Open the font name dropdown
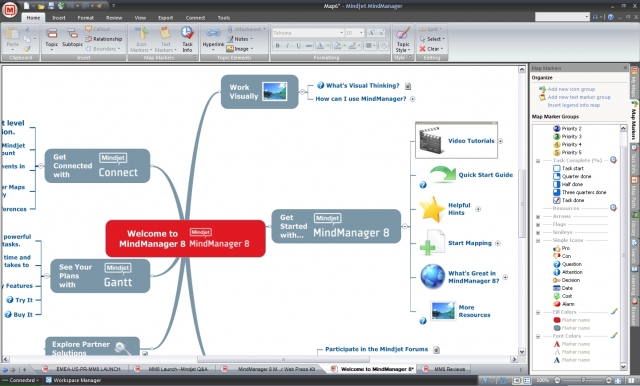Viewport: 640px width, 386px height. [x=308, y=33]
